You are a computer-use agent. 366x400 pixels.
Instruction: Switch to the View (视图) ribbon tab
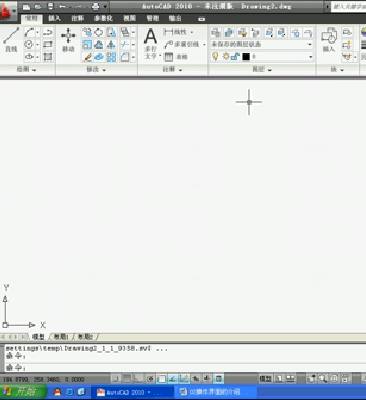130,18
